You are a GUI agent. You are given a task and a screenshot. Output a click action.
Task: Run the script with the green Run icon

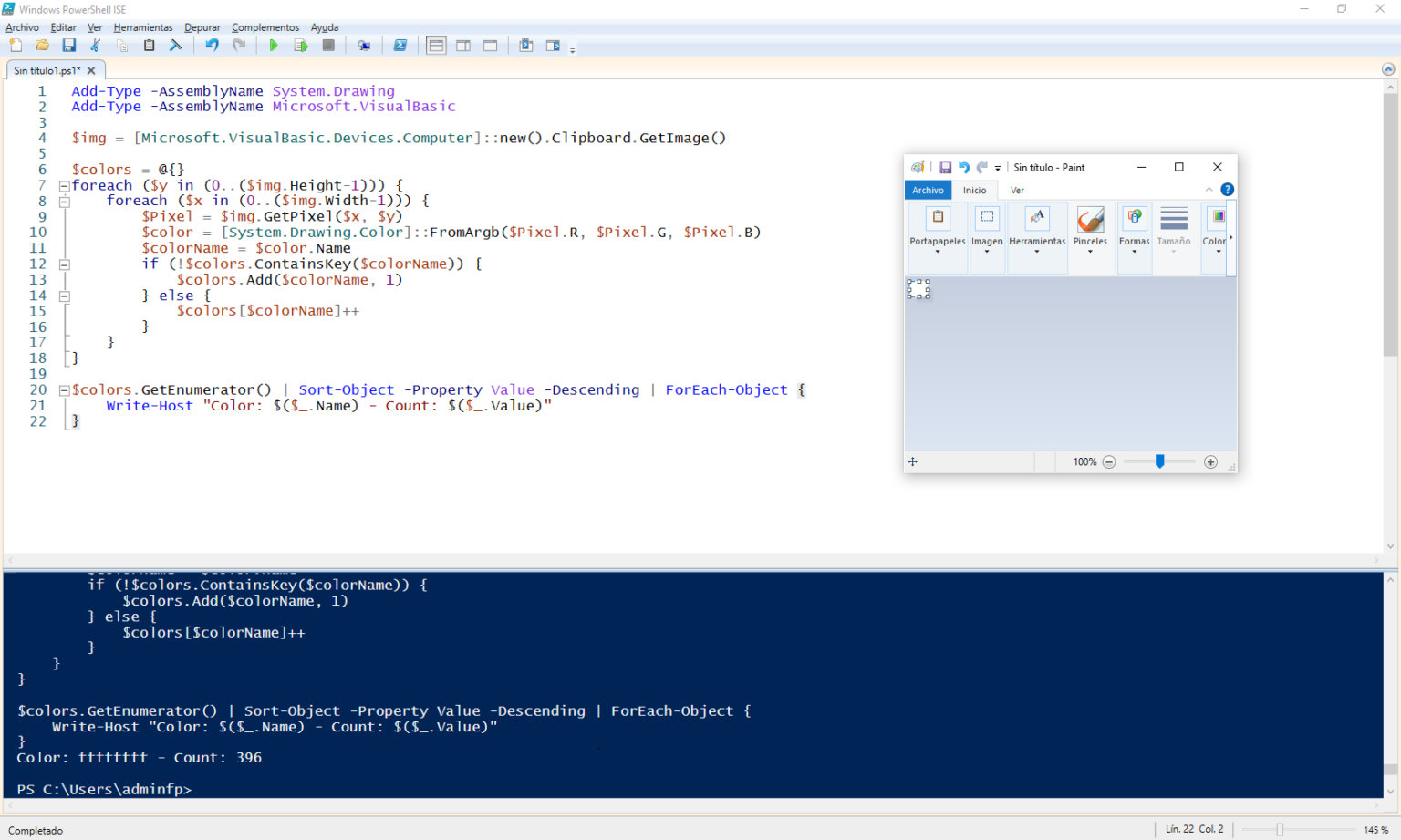(x=274, y=45)
